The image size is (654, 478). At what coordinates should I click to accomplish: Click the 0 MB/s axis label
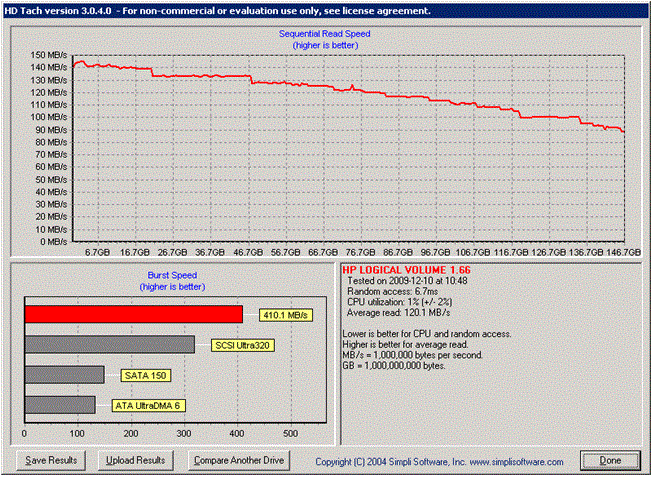coord(54,242)
